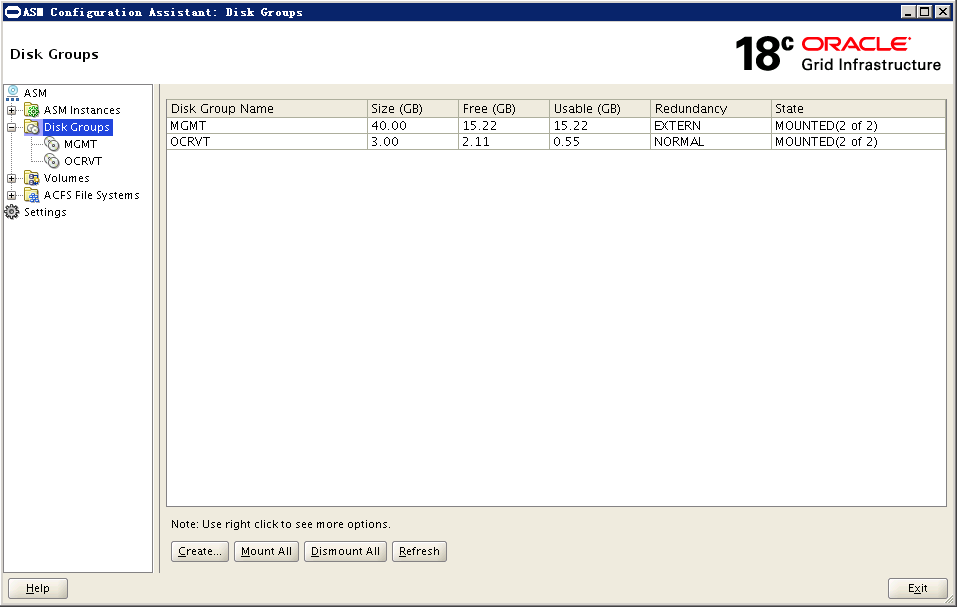Image resolution: width=957 pixels, height=607 pixels.
Task: Select the MGMT row name cell
Action: 267,126
